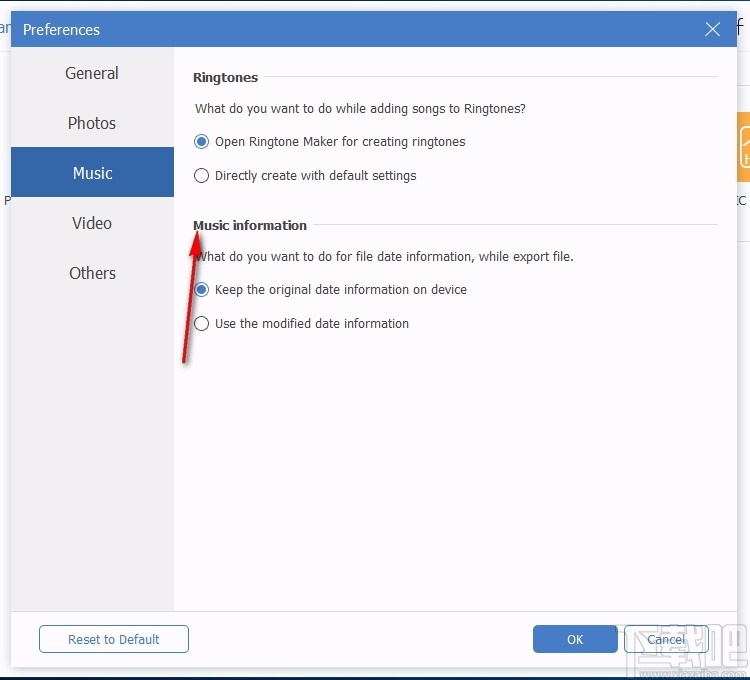Click the Reset to Default button
Screen dimensions: 750x680
(x=114, y=639)
